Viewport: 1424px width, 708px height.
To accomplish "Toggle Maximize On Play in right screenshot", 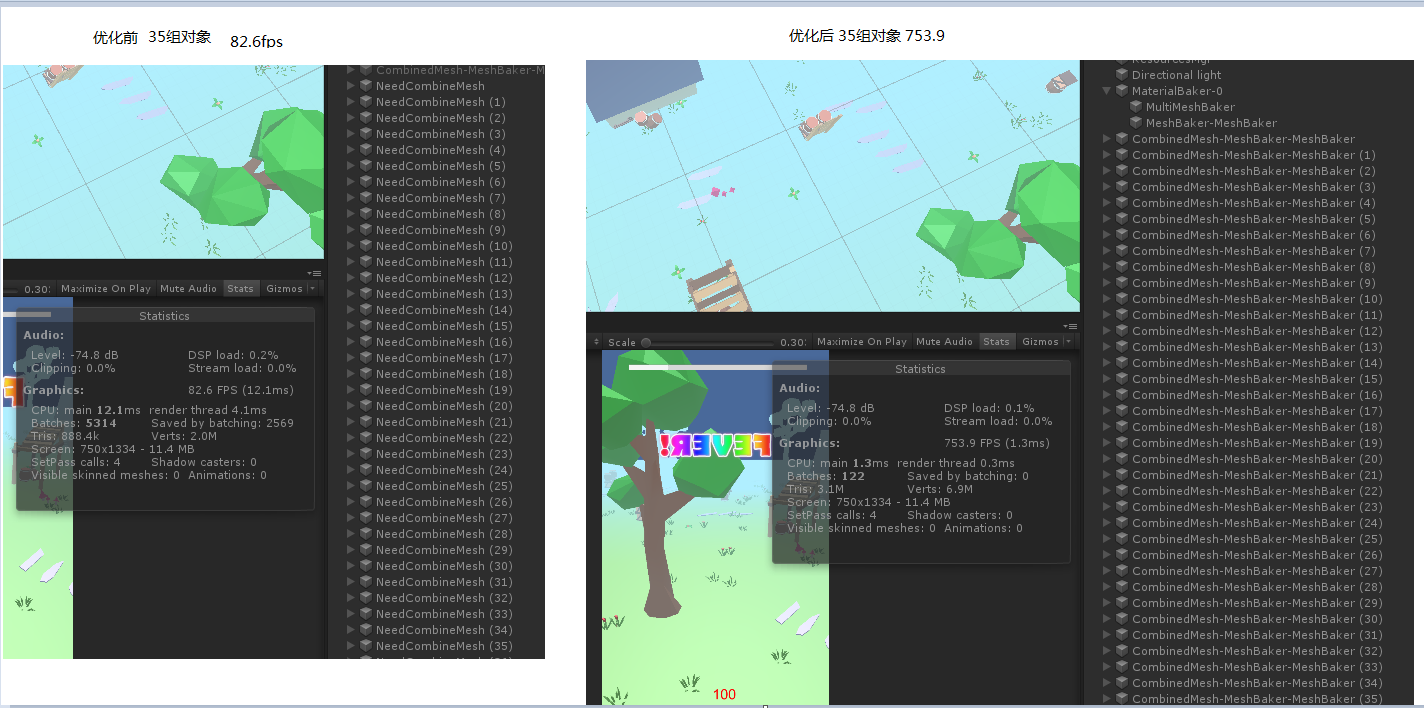I will pyautogui.click(x=861, y=342).
